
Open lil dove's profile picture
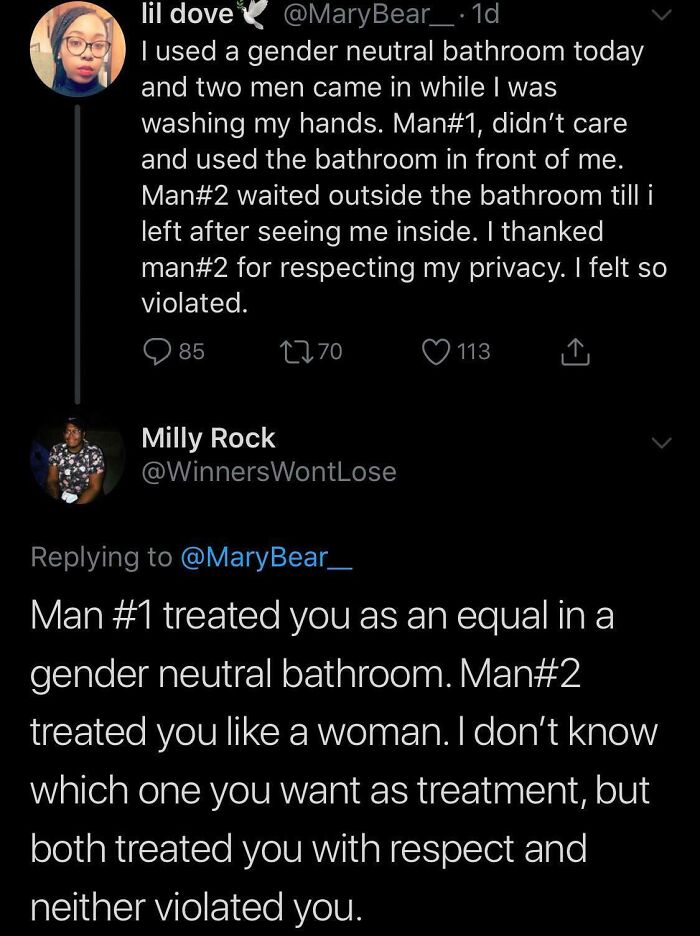click(x=76, y=50)
